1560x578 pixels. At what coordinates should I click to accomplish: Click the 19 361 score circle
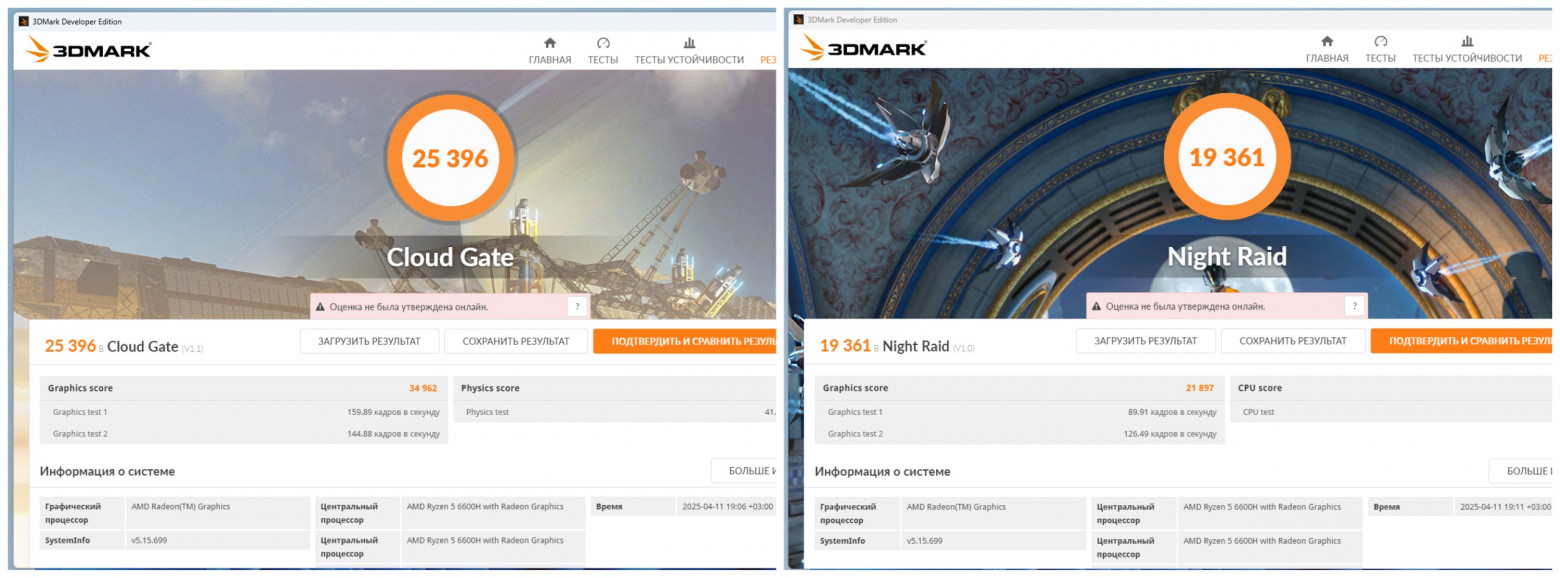[x=1227, y=157]
